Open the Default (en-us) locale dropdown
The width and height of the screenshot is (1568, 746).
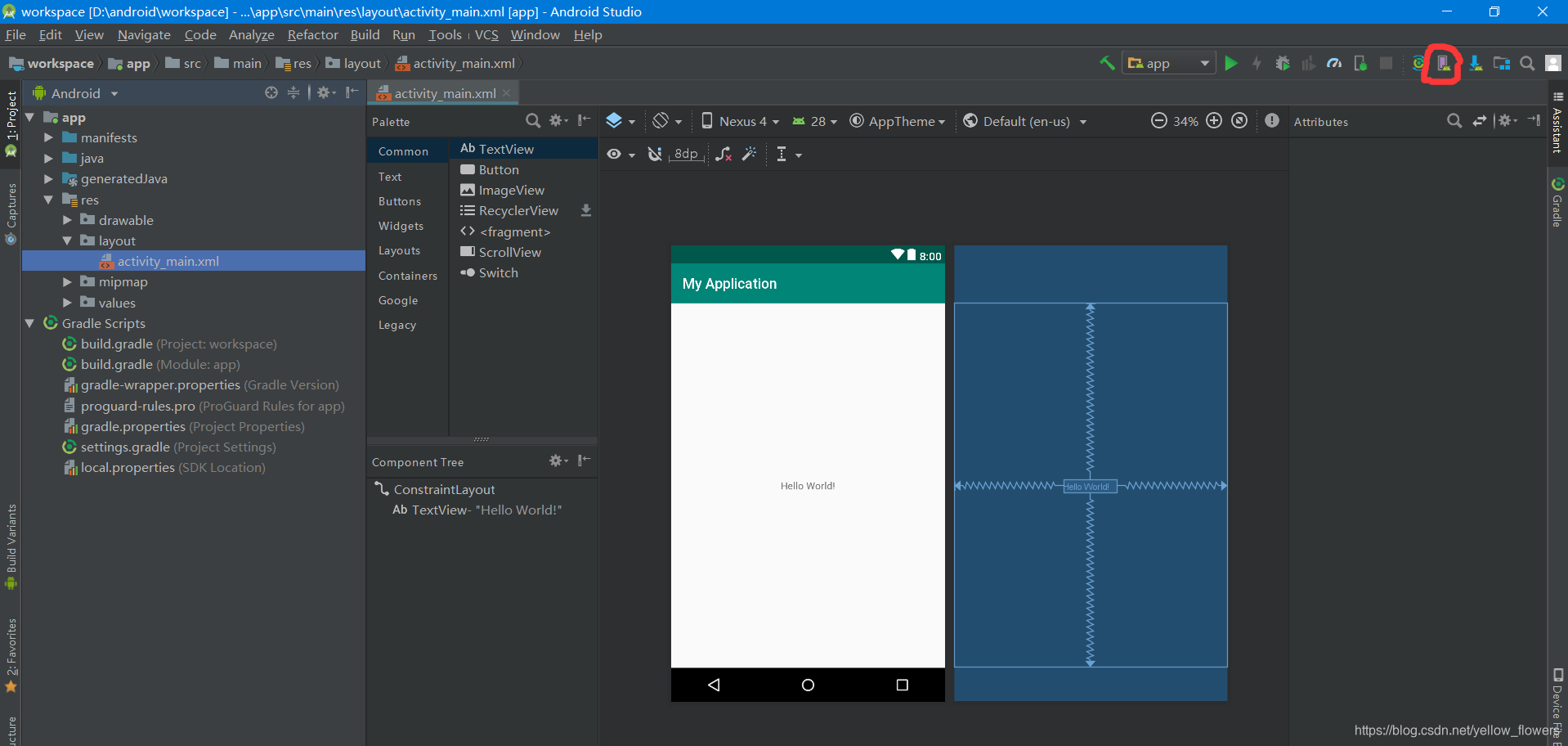[1025, 121]
